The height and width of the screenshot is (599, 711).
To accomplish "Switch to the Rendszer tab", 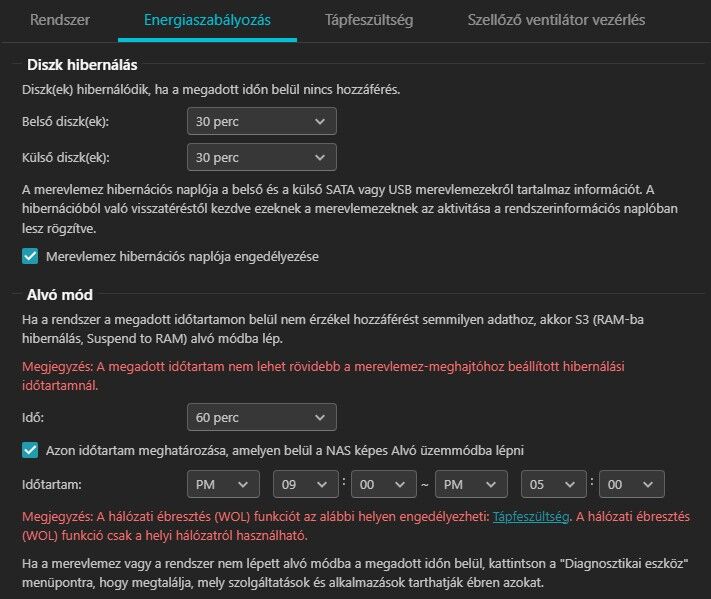I will point(60,20).
